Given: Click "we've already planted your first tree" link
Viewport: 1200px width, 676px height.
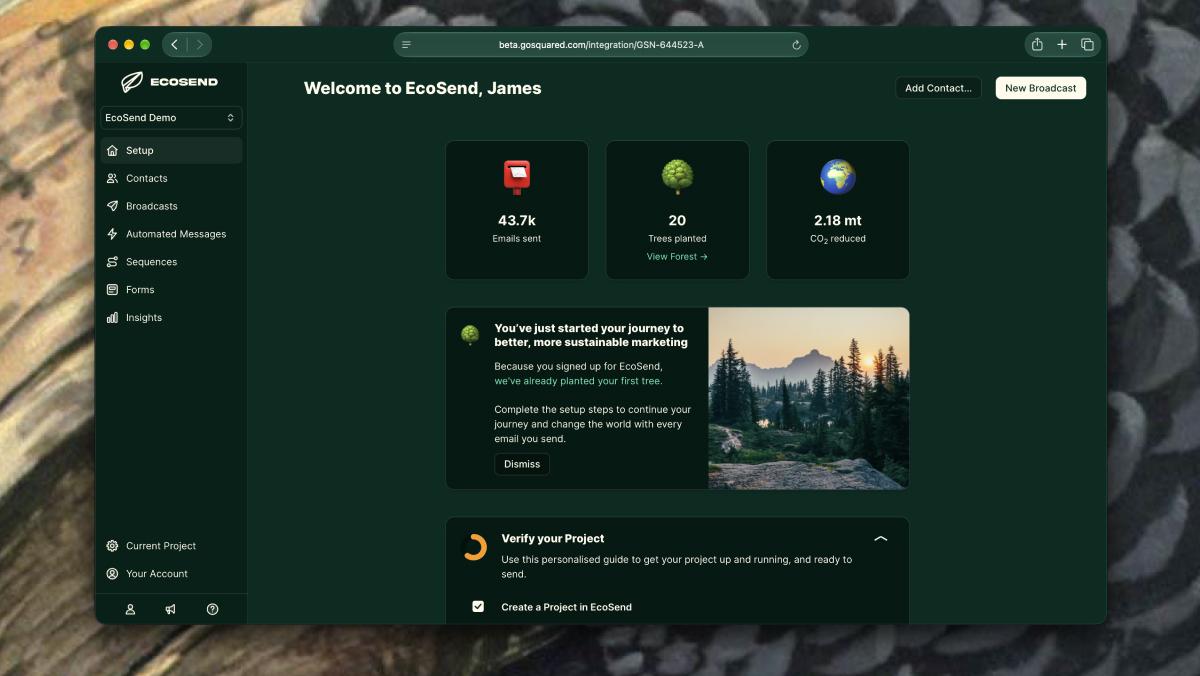Looking at the screenshot, I should tap(578, 381).
